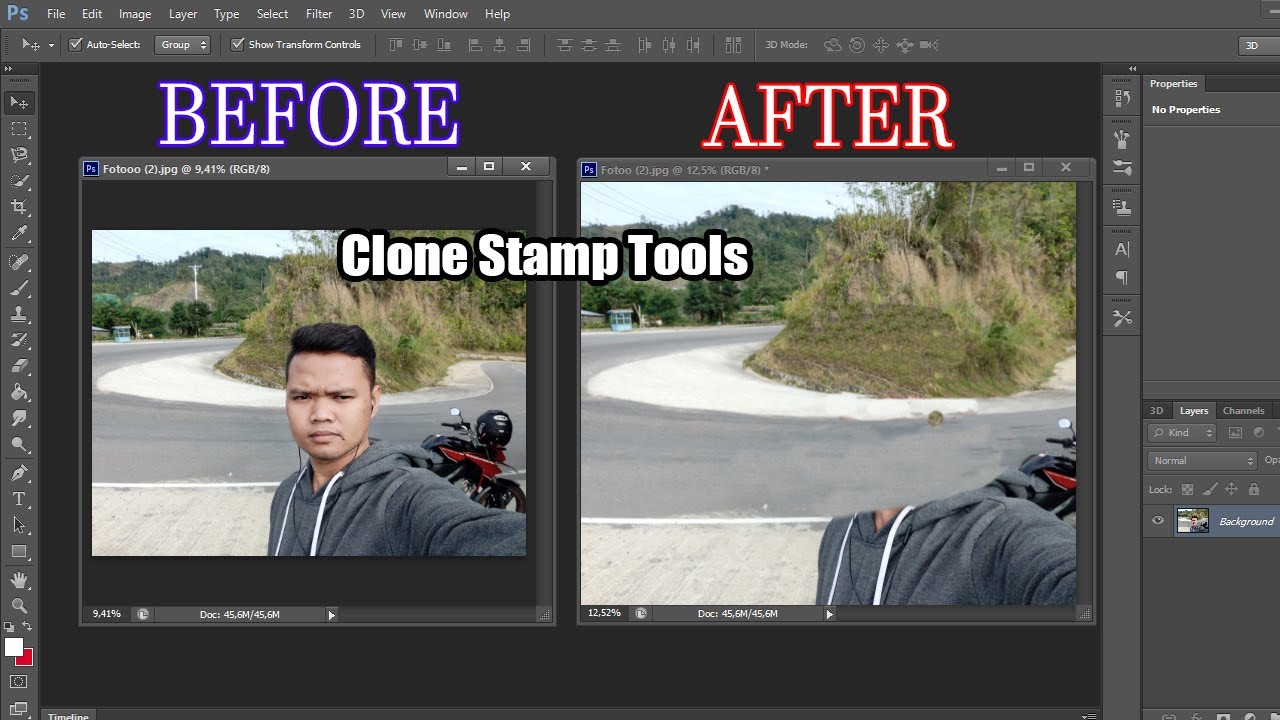Viewport: 1280px width, 720px height.
Task: Select the Brush tool
Action: 19,288
